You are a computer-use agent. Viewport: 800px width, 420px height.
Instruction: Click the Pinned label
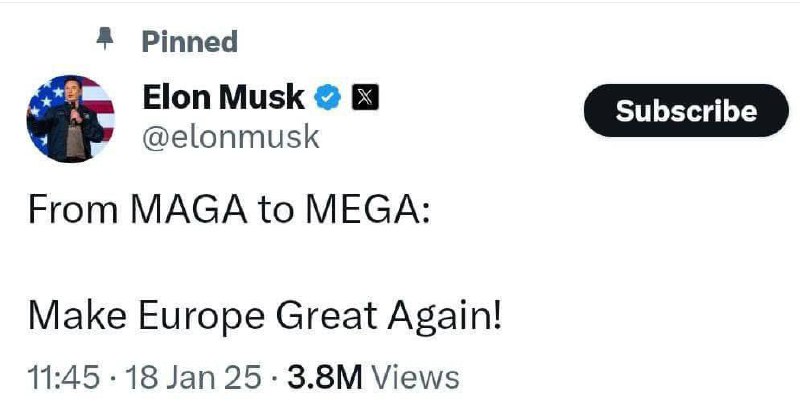coord(190,42)
